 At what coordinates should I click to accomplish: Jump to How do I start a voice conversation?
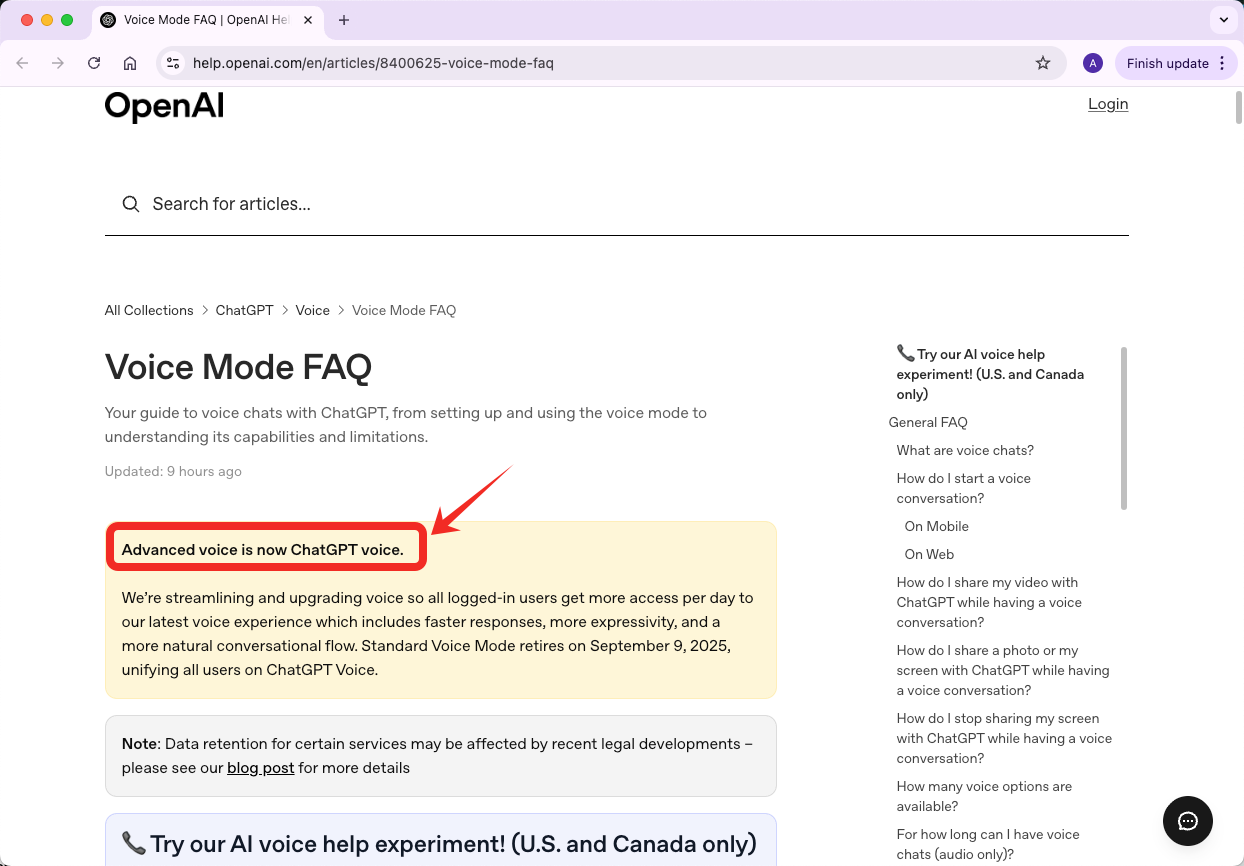point(963,488)
